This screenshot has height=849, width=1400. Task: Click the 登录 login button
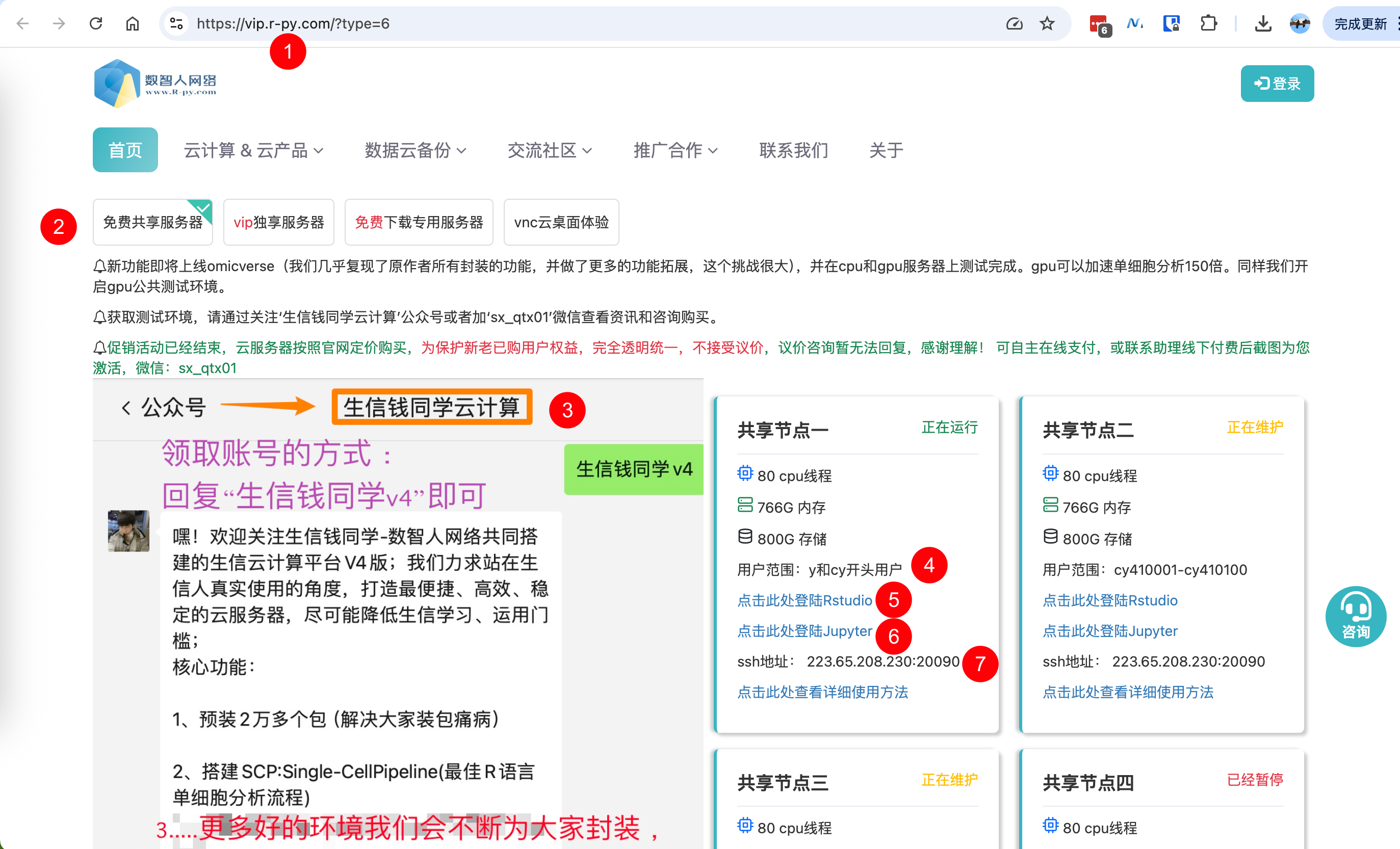(x=1277, y=84)
